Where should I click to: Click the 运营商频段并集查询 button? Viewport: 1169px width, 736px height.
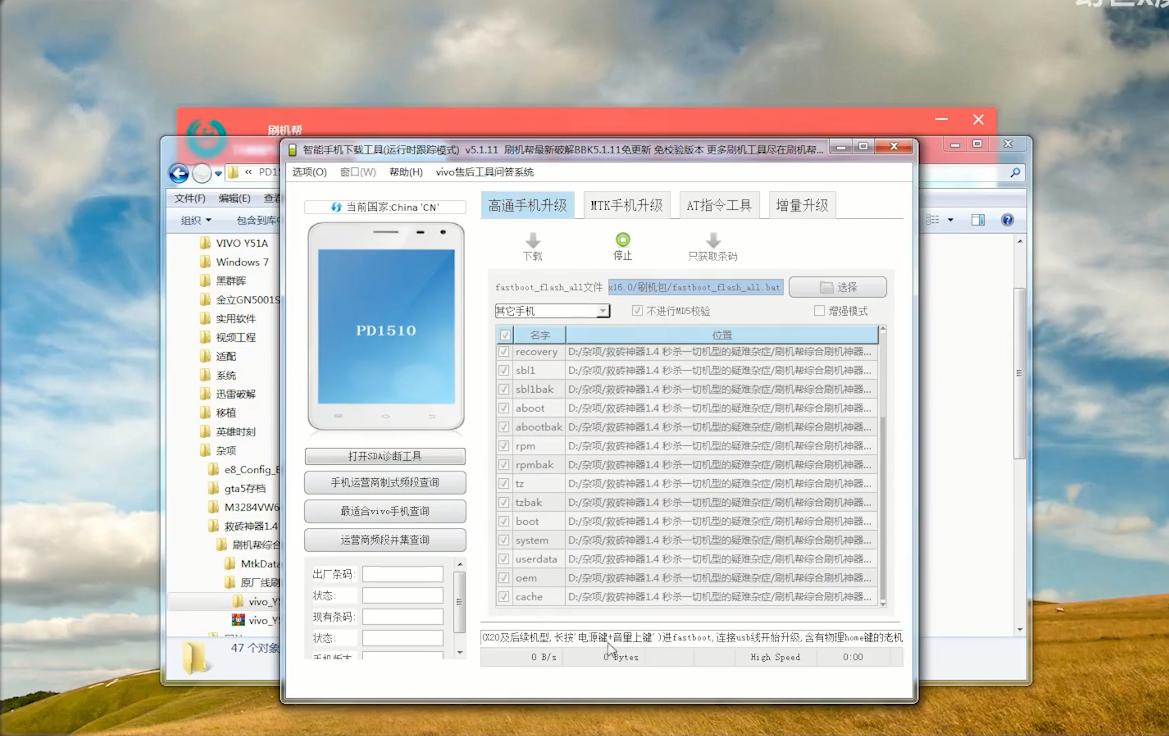coord(385,540)
